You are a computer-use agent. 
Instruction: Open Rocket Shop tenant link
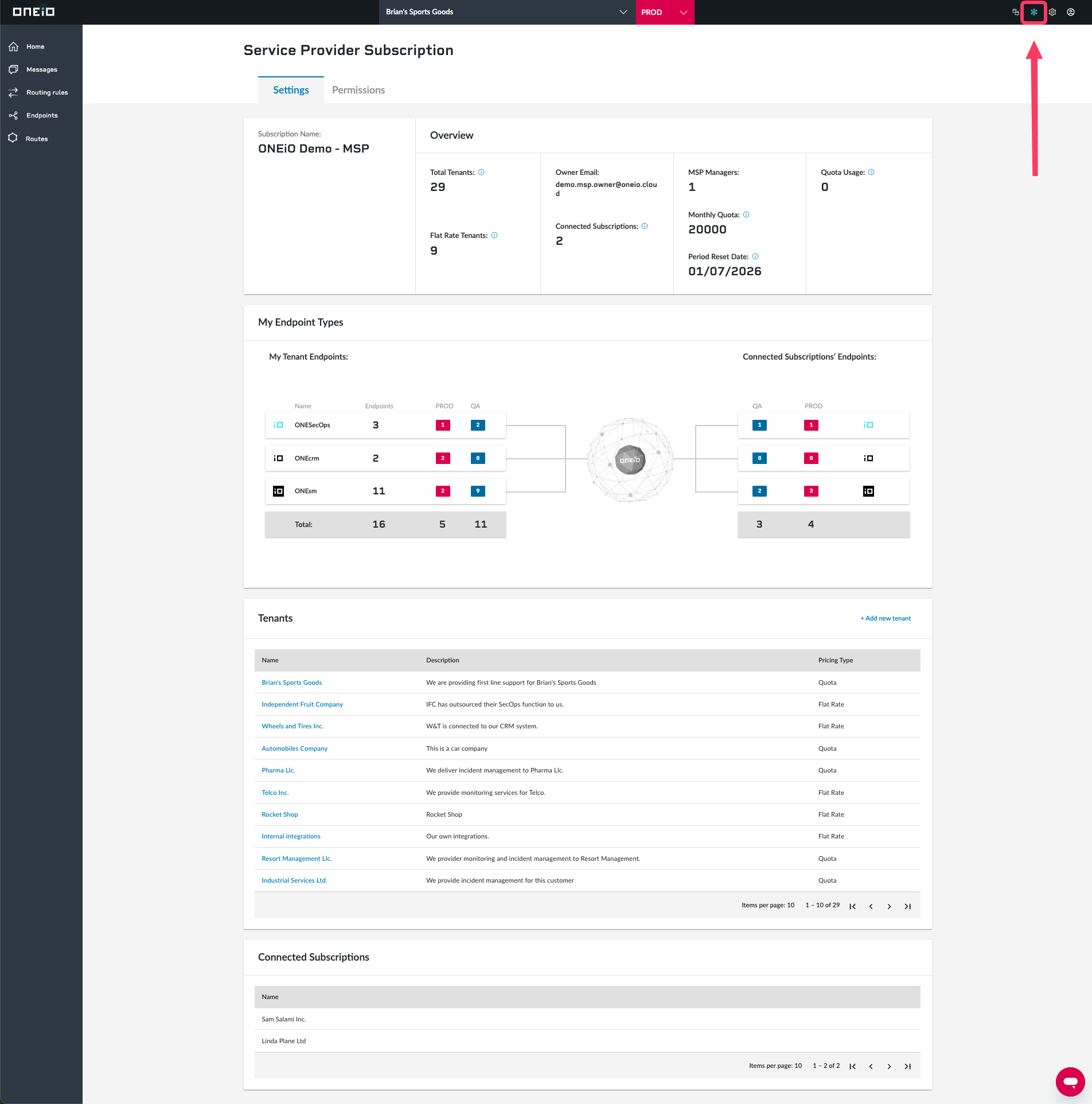(x=280, y=814)
